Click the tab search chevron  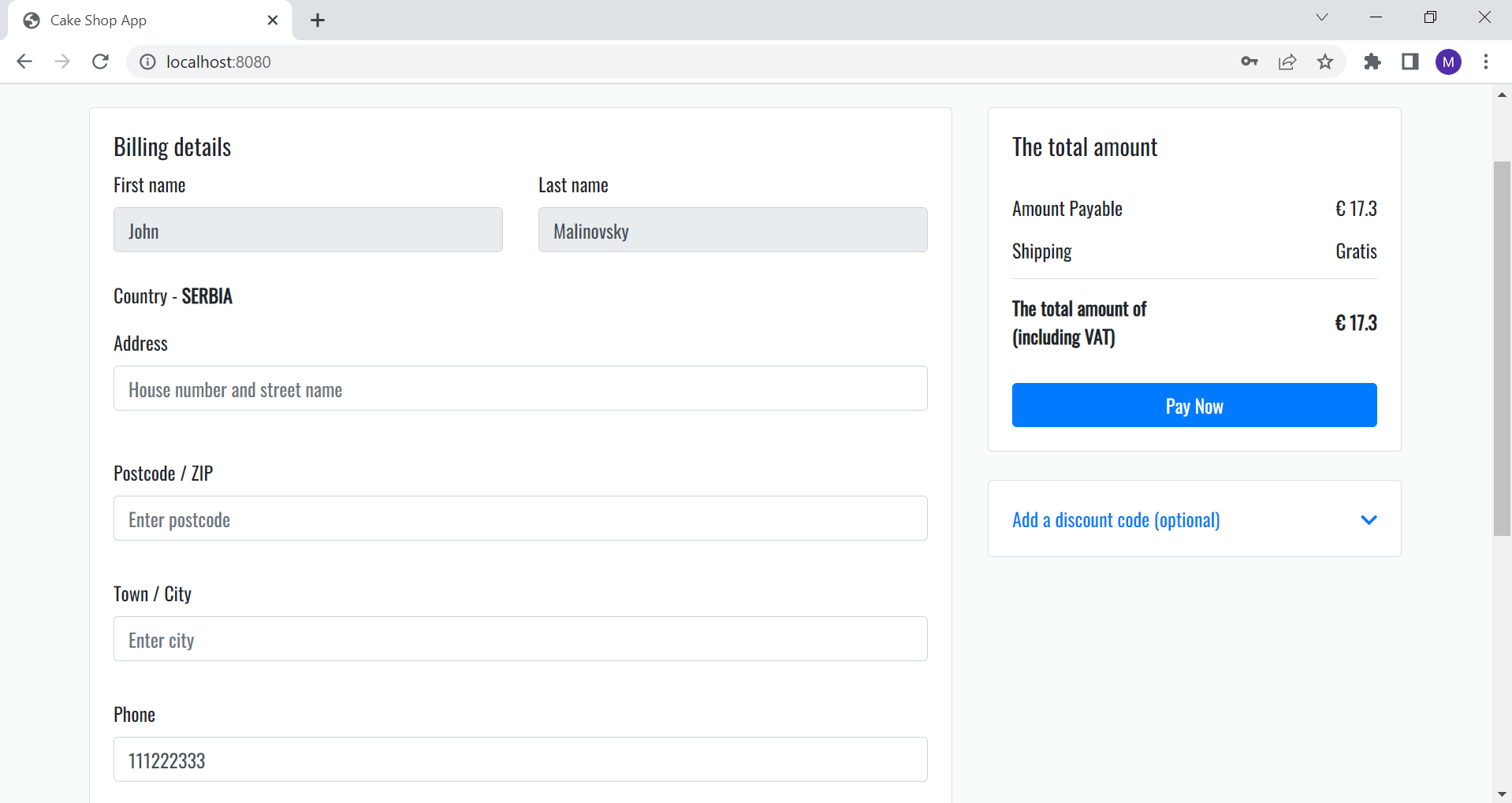(x=1322, y=17)
